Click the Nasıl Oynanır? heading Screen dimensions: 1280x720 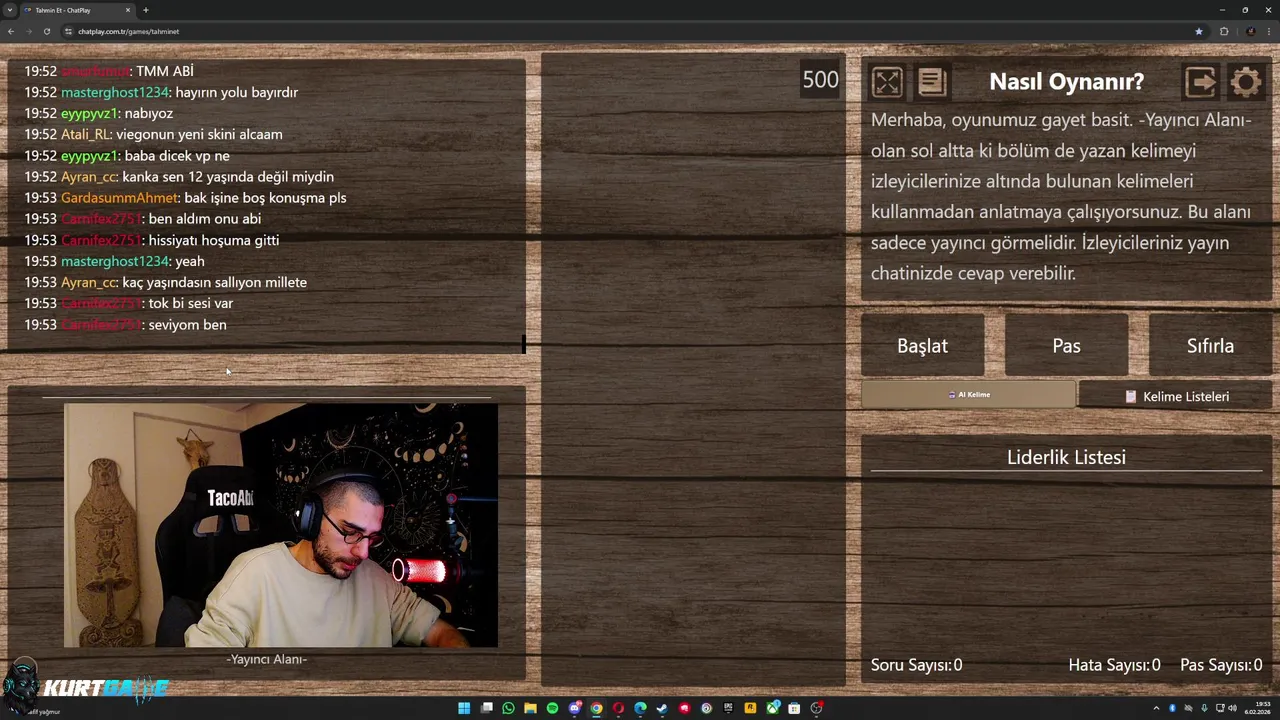1066,82
